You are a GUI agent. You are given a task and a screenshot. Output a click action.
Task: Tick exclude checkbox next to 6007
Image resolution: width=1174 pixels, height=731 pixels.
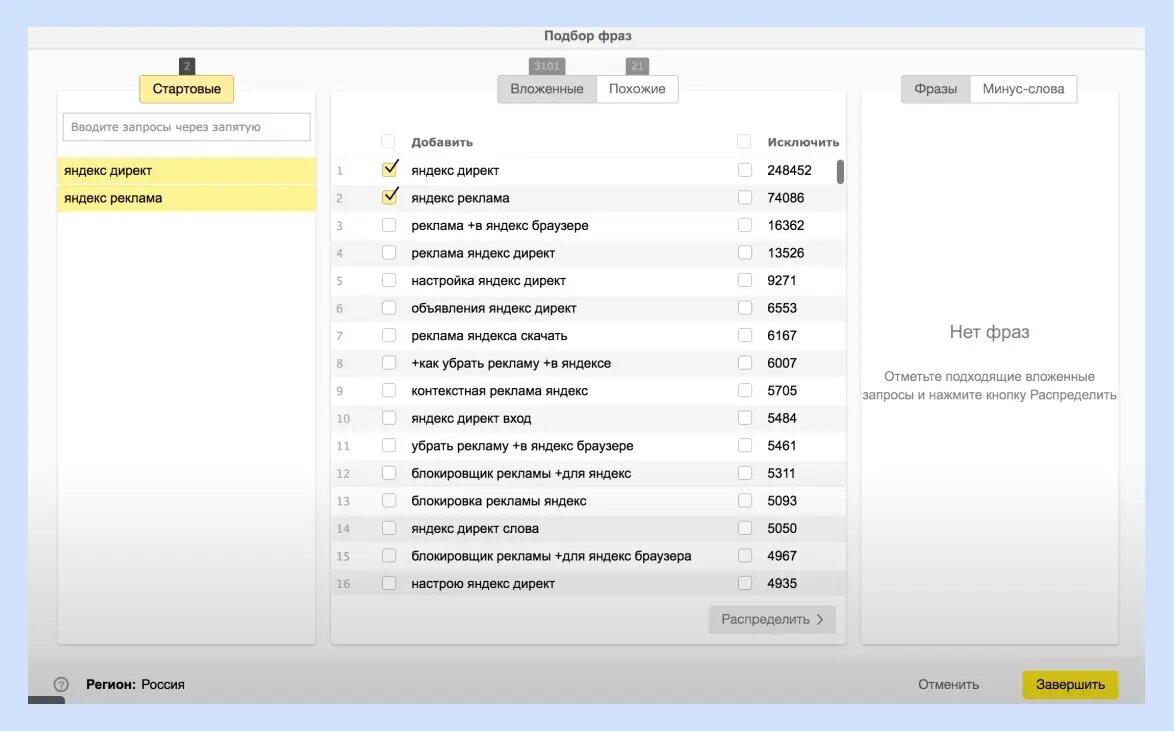tap(745, 363)
